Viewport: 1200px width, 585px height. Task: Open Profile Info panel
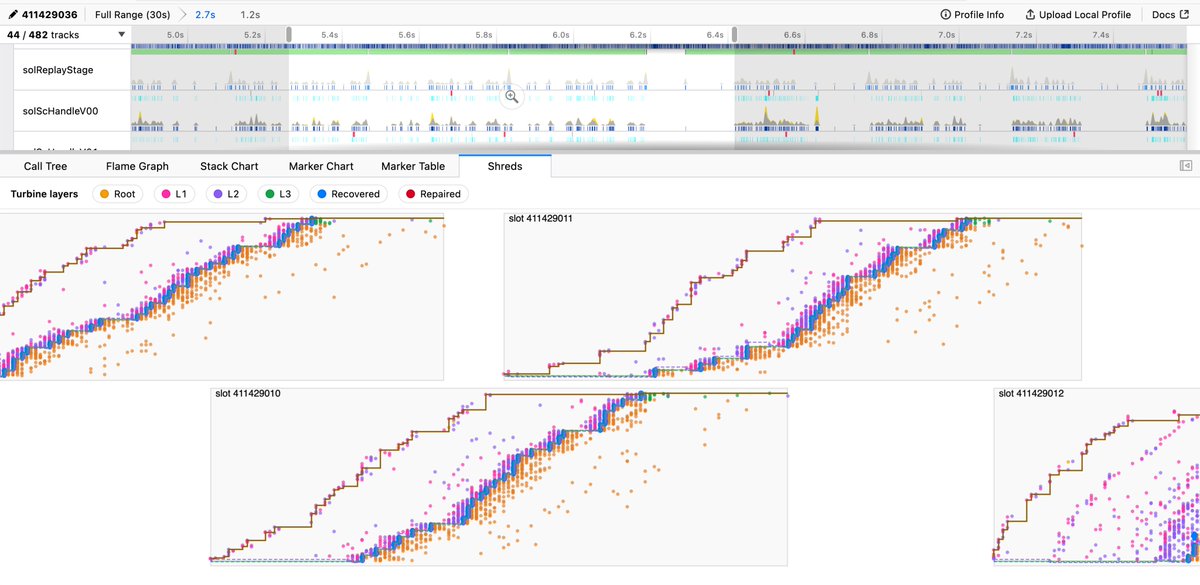coord(972,15)
